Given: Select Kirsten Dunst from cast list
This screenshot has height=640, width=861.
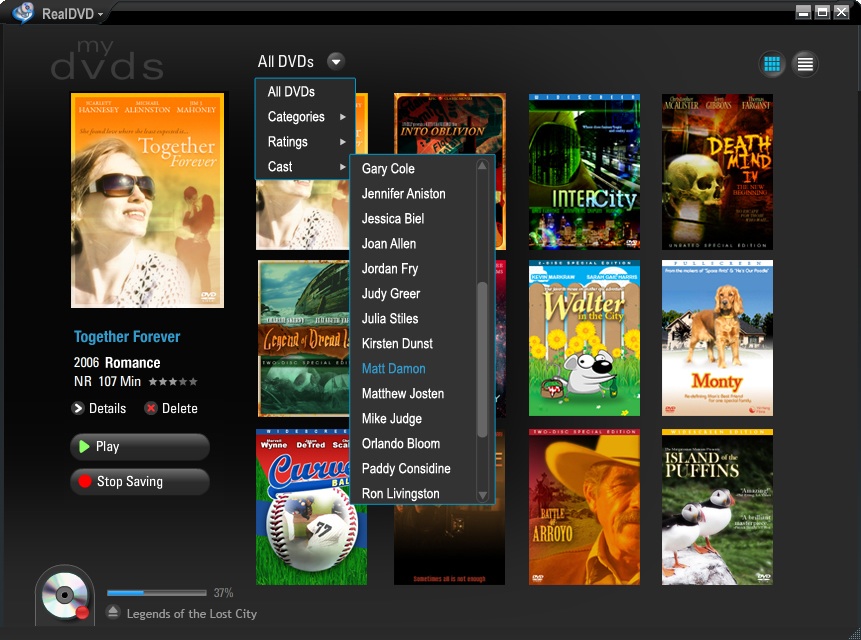Looking at the screenshot, I should coord(397,344).
